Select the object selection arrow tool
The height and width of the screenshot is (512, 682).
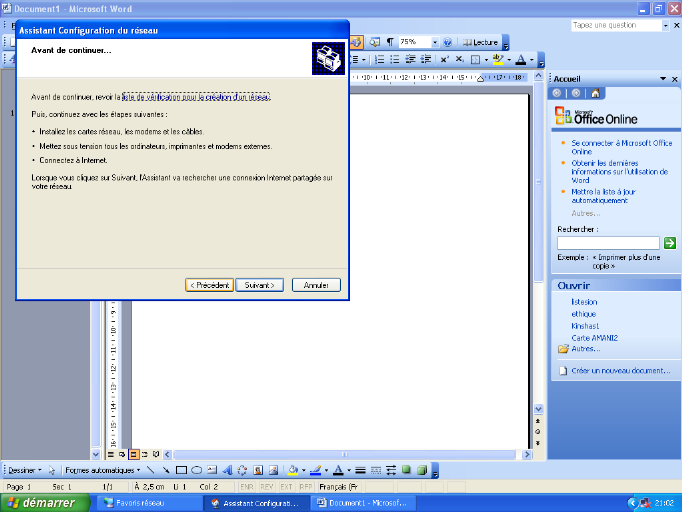click(52, 470)
